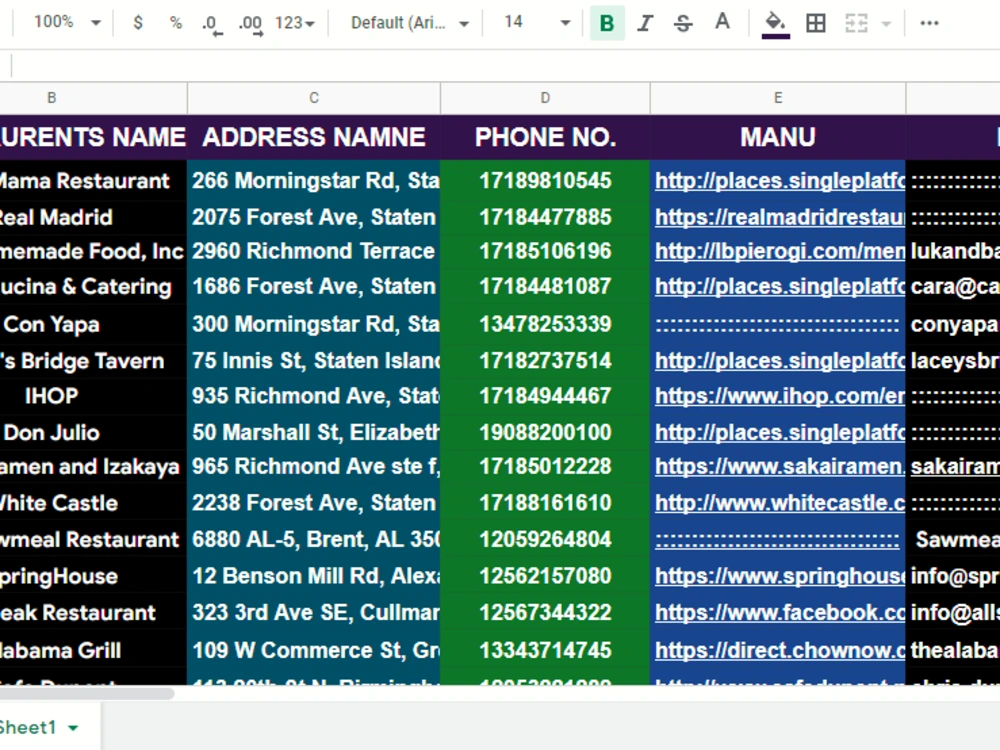Image resolution: width=1000 pixels, height=750 pixels.
Task: Select phone number 17184477885
Action: 545,217
